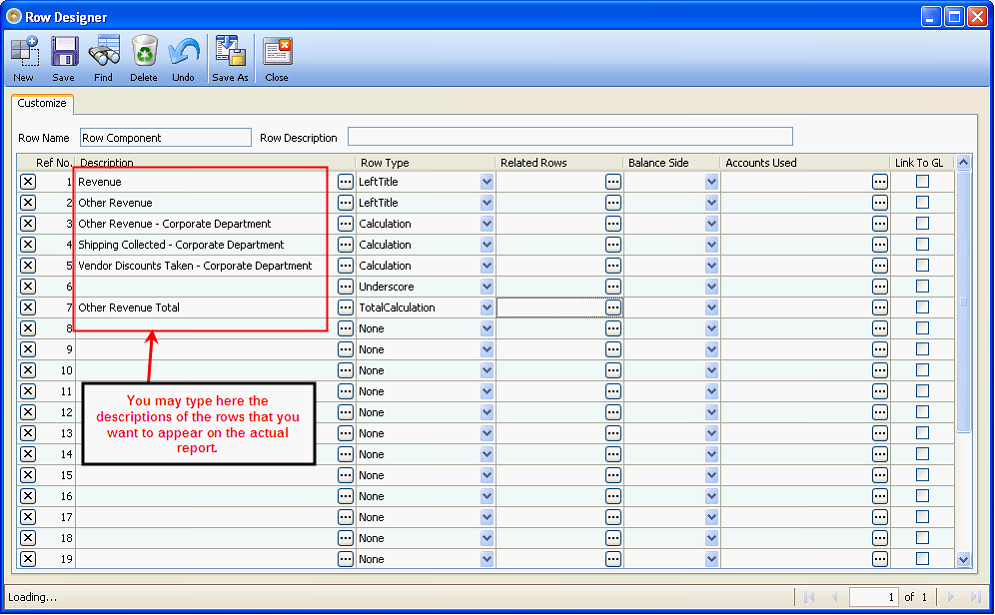The height and width of the screenshot is (615, 995).
Task: Click the grid scroll down arrow
Action: [963, 559]
